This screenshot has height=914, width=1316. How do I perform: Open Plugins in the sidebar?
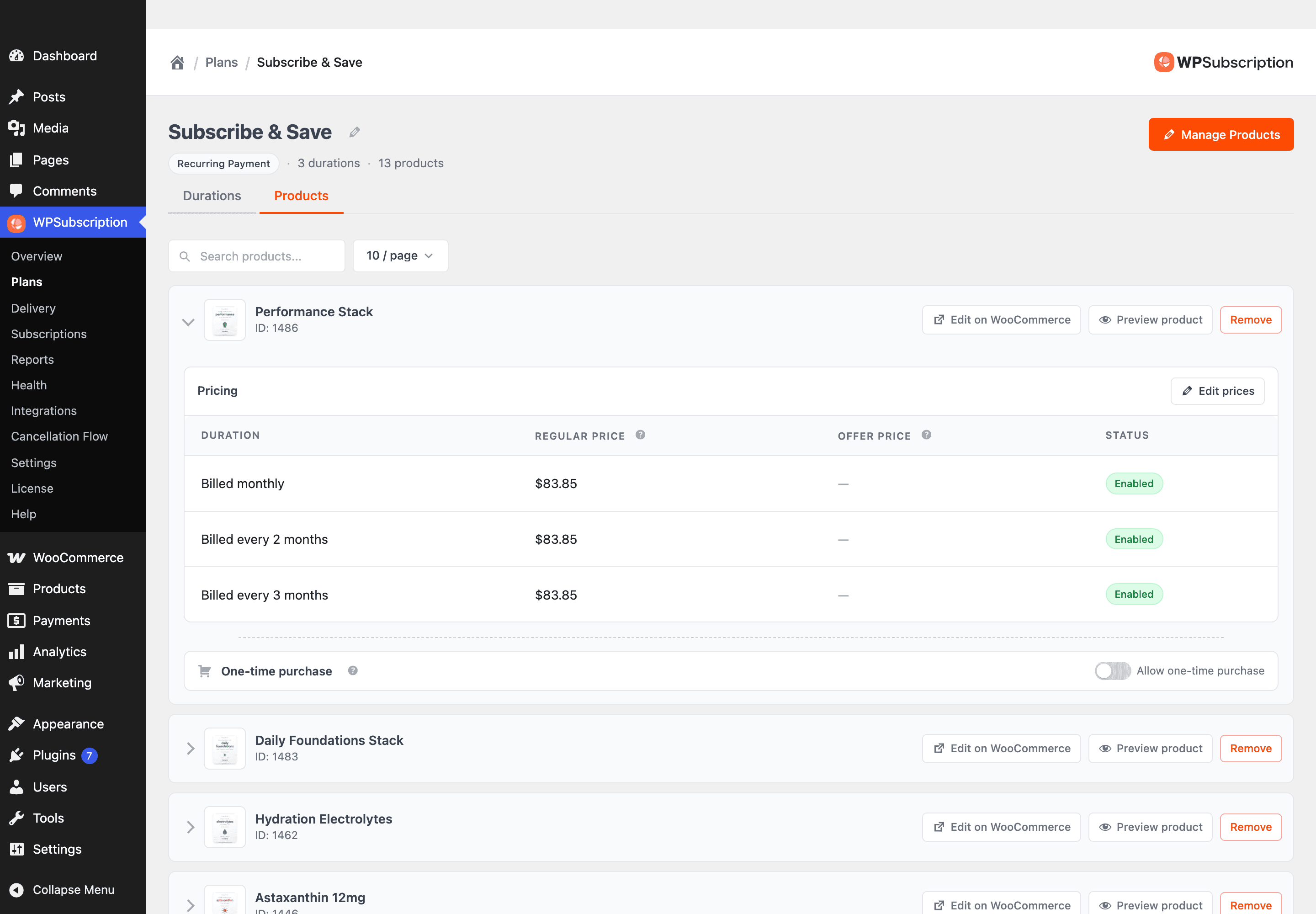[x=73, y=755]
